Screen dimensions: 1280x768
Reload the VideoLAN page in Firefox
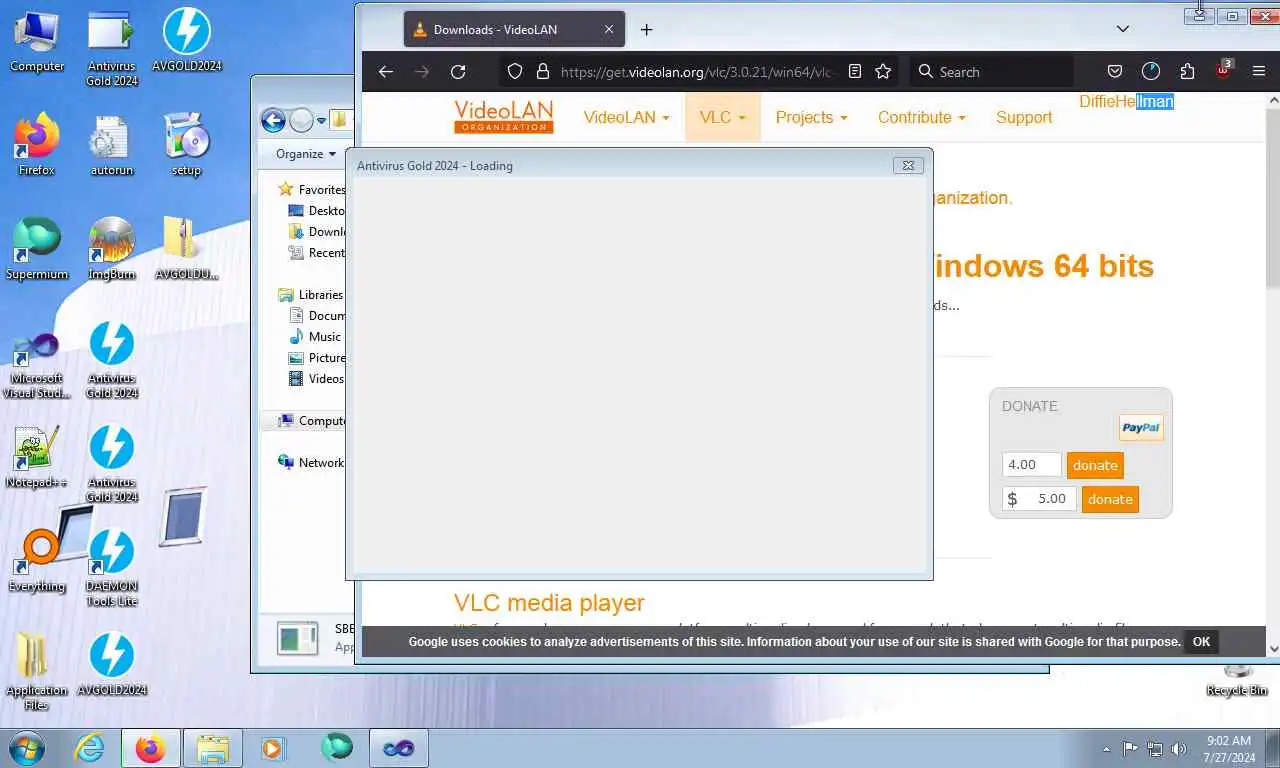point(458,72)
